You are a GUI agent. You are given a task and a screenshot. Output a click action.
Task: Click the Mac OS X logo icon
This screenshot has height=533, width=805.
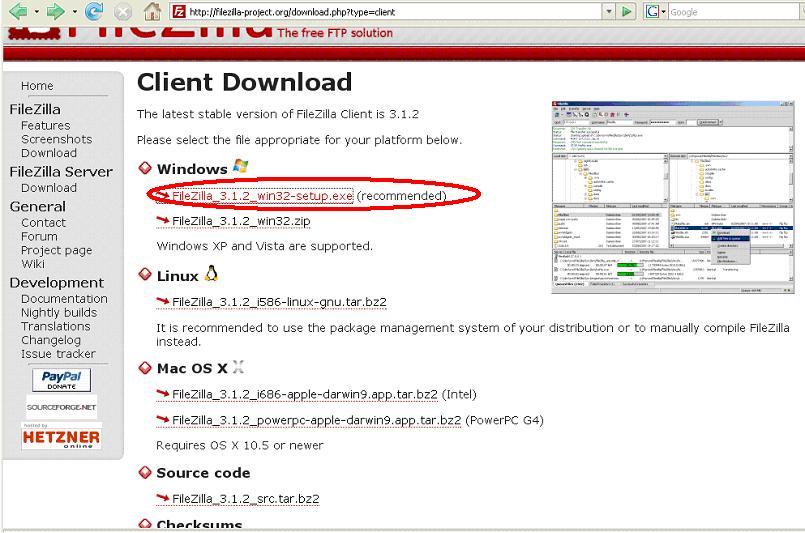[x=238, y=367]
